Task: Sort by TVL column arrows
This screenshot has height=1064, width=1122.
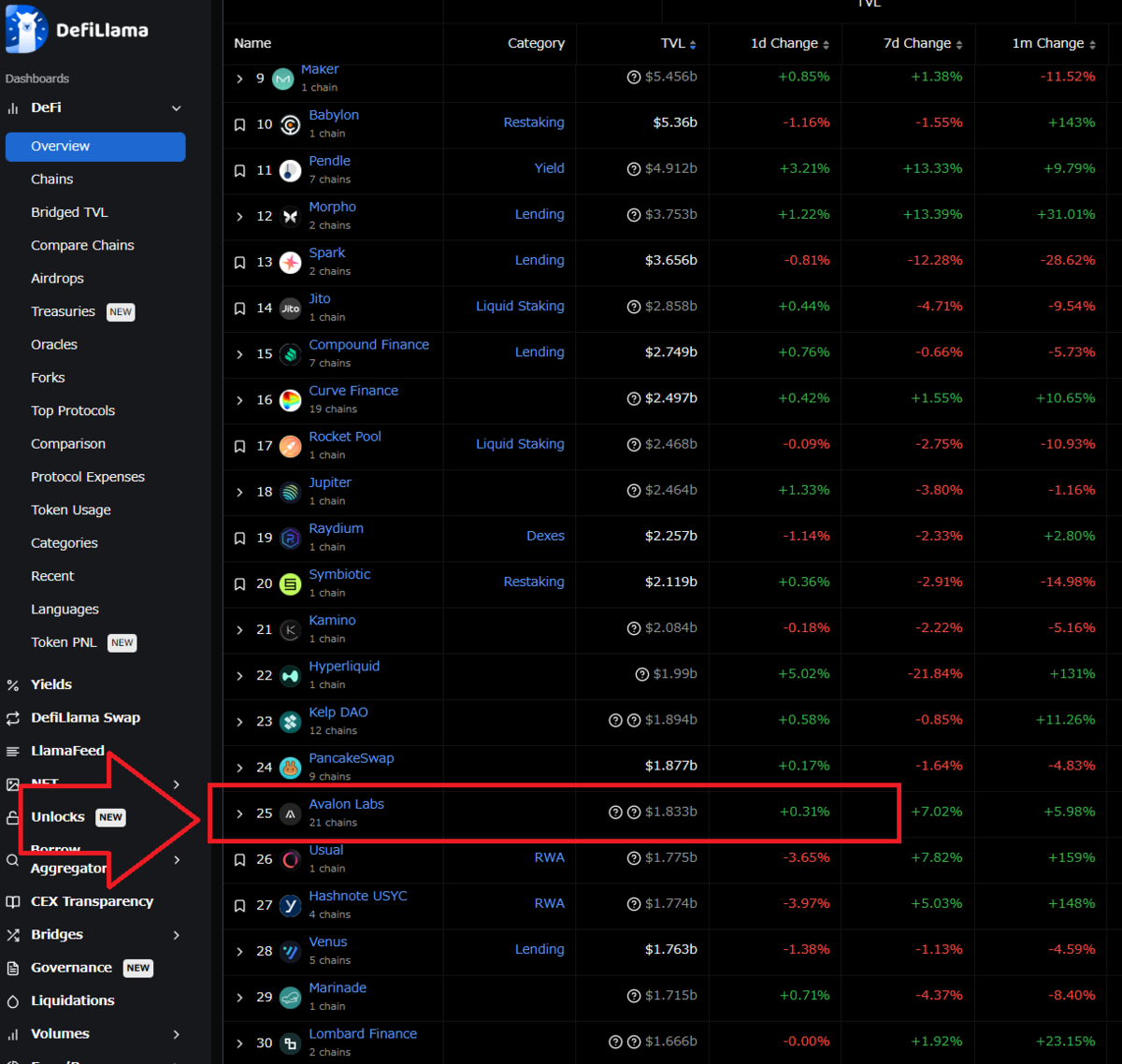Action: pyautogui.click(x=692, y=44)
